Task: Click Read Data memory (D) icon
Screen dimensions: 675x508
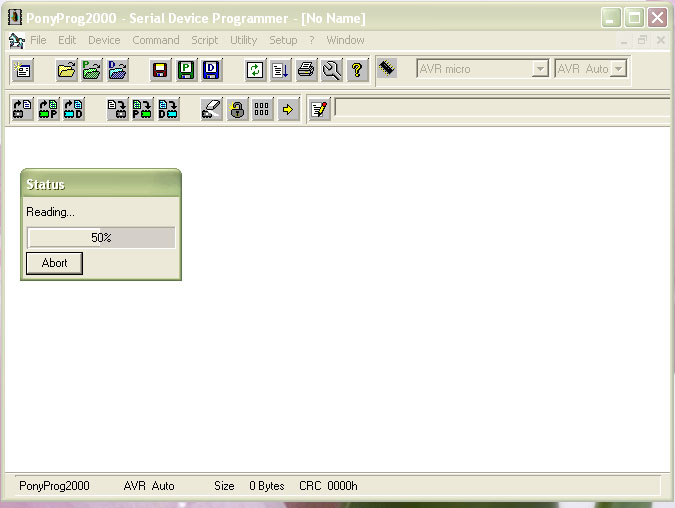Action: pos(74,109)
